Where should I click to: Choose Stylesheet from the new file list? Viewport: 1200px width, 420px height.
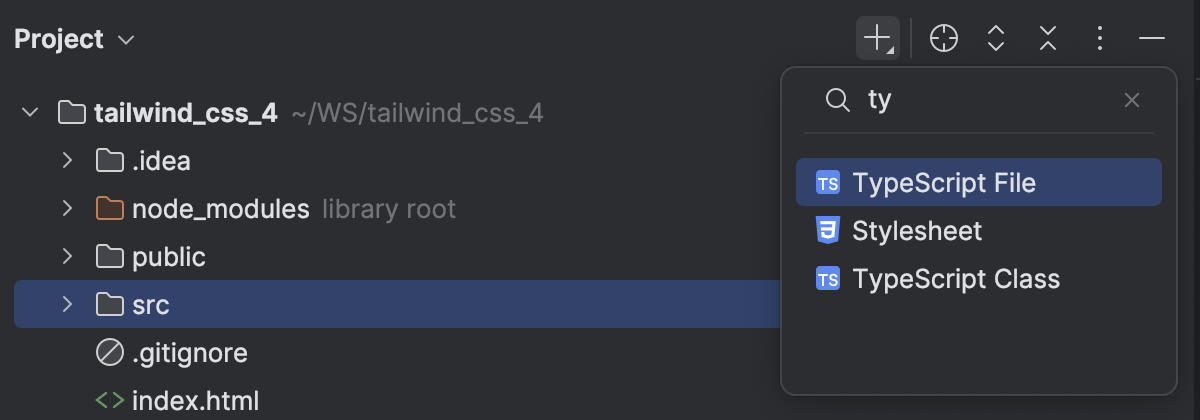point(979,231)
